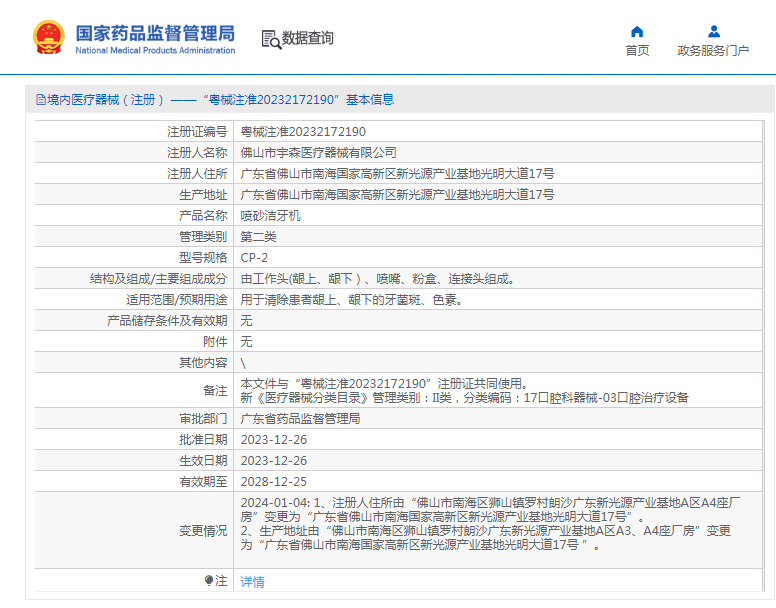The image size is (776, 608).
Task: Click 国家药品监督管理局 title text
Action: [x=155, y=34]
